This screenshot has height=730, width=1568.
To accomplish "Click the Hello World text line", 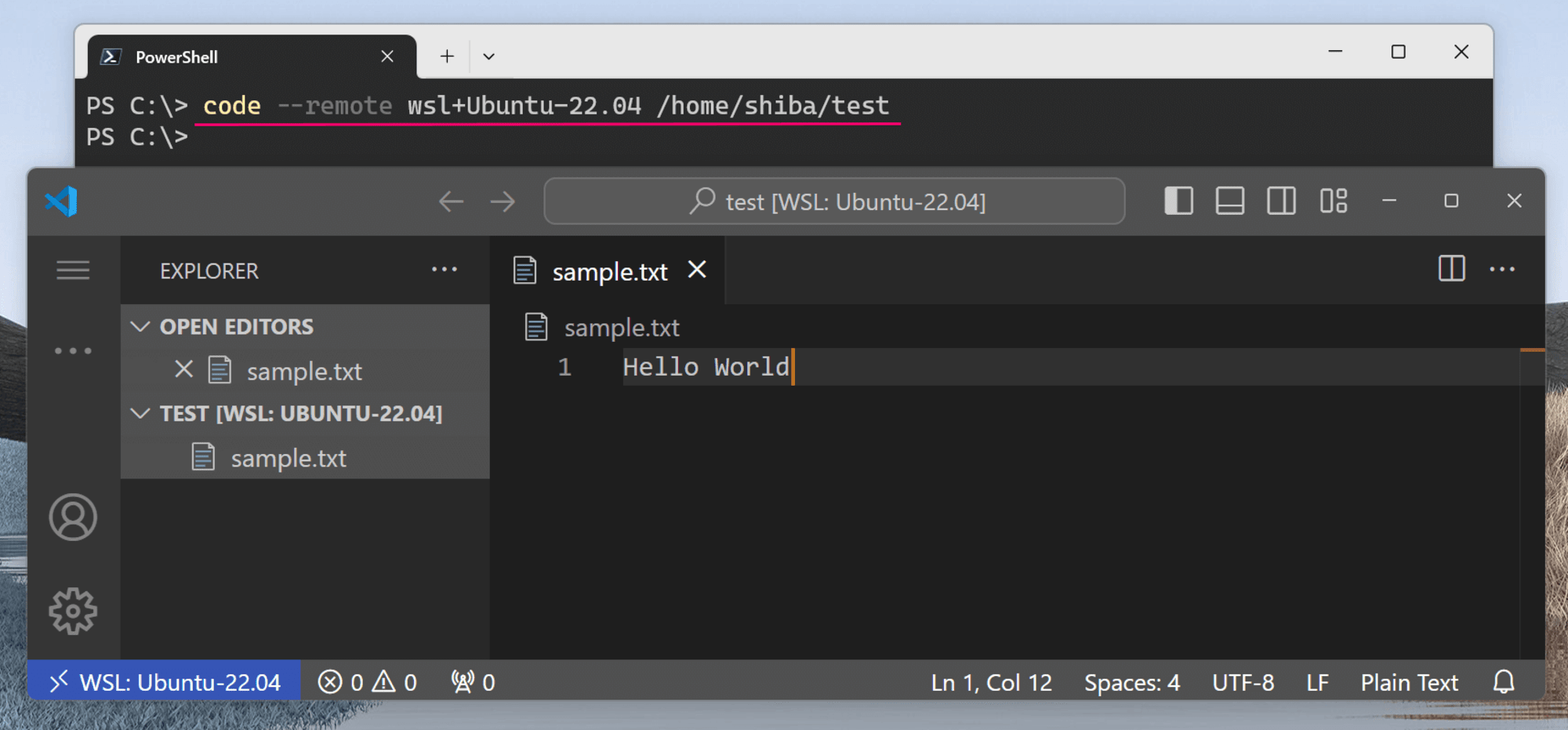I will pos(706,367).
